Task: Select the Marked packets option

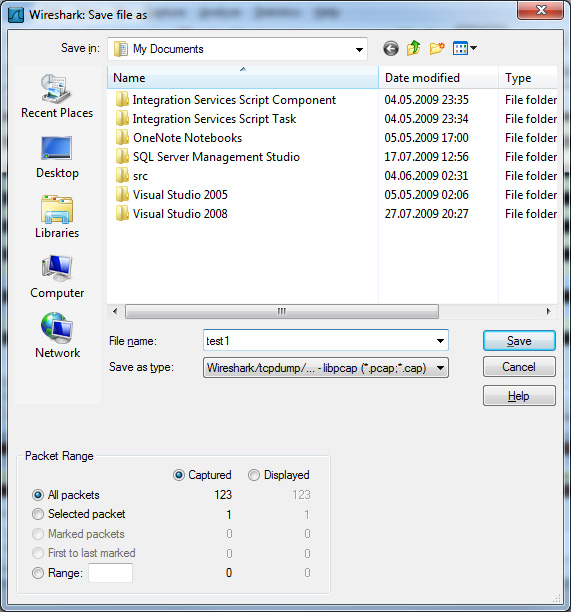Action: [38, 534]
